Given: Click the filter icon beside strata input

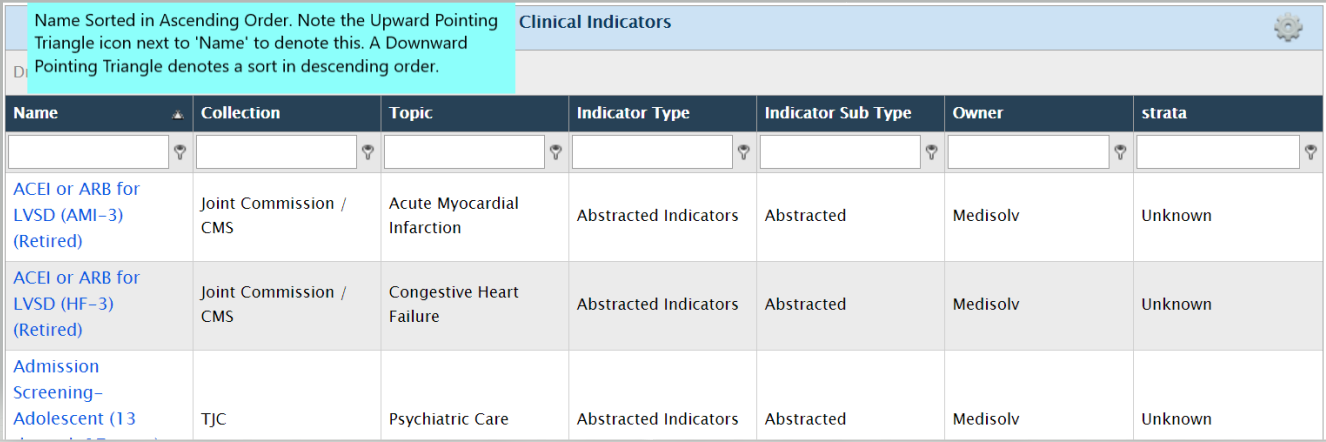Looking at the screenshot, I should (x=1311, y=152).
